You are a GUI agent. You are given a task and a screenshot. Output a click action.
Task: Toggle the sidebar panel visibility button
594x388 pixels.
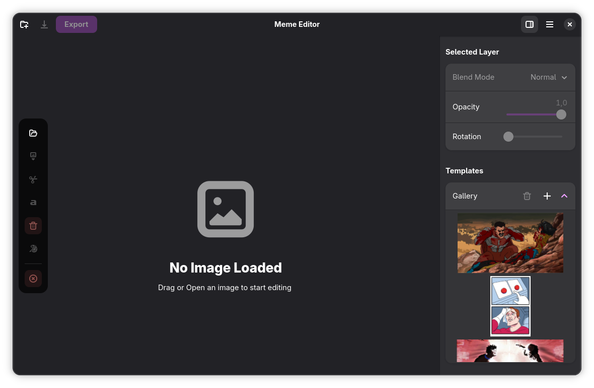529,25
